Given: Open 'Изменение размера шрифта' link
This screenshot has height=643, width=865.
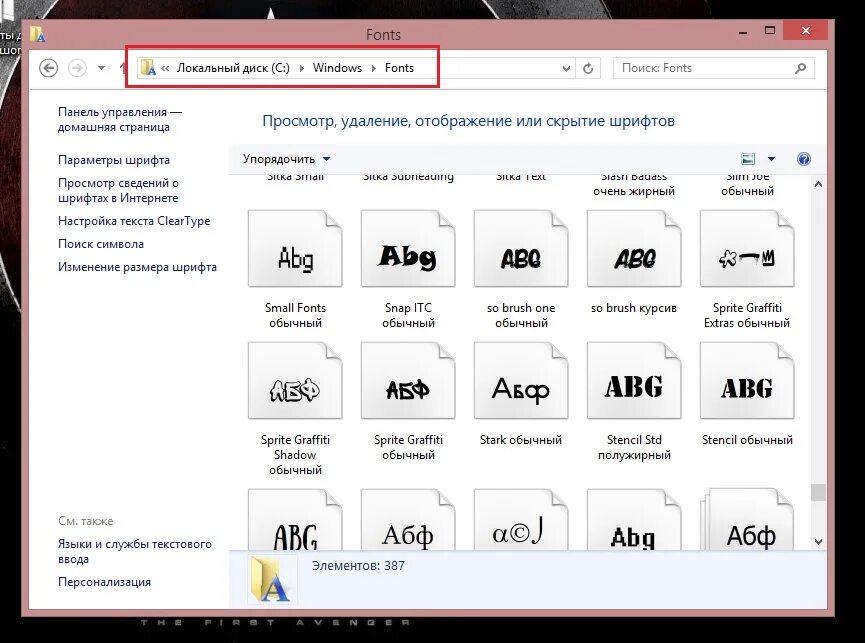Looking at the screenshot, I should [137, 267].
